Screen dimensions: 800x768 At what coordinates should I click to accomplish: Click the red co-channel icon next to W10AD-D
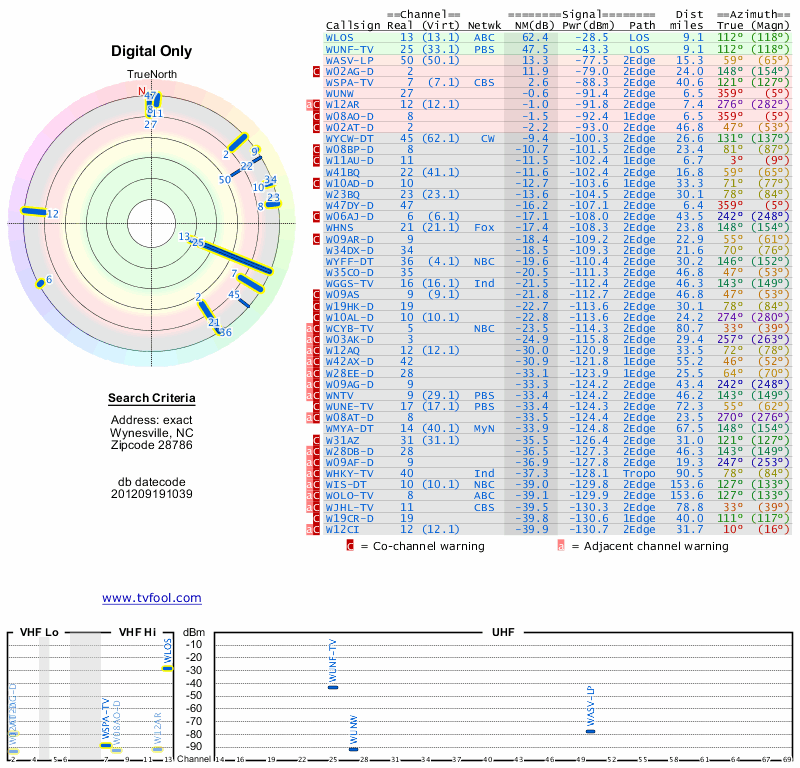pyautogui.click(x=317, y=183)
